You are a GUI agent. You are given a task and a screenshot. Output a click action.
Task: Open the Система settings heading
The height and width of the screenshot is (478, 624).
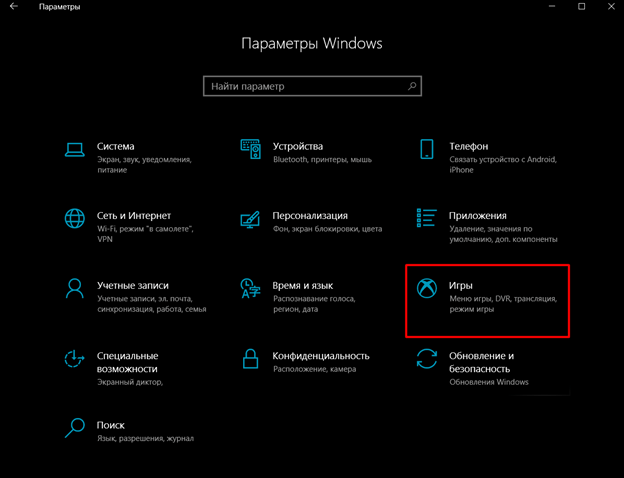[x=115, y=146]
